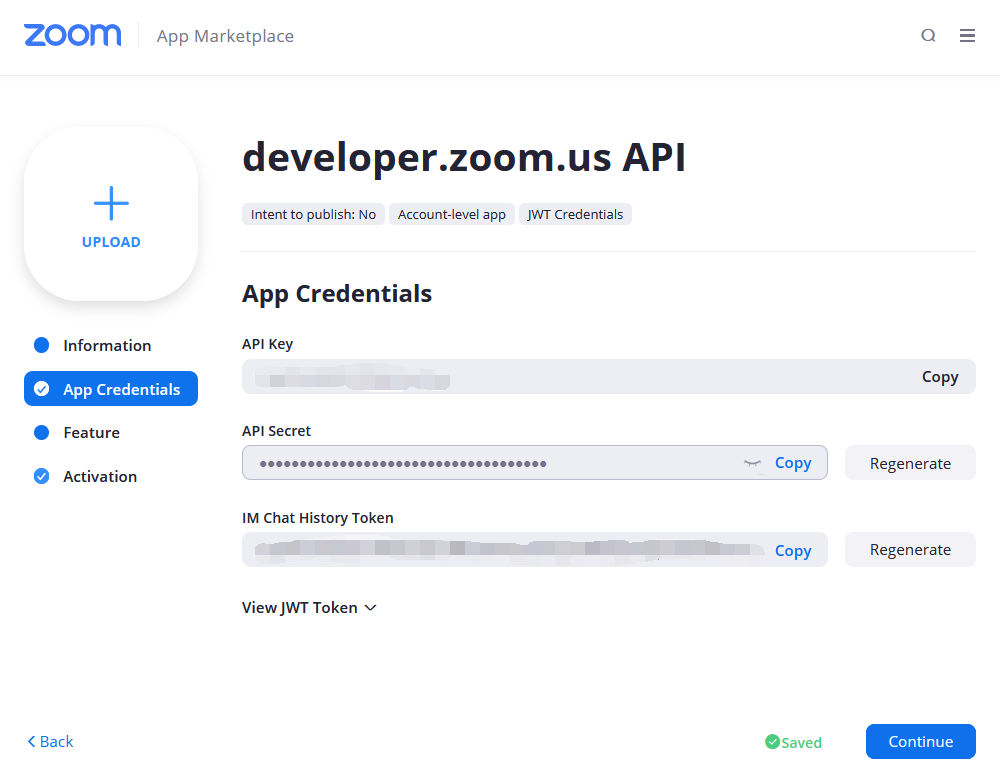Click the Continue button
The image size is (1000, 779).
920,741
